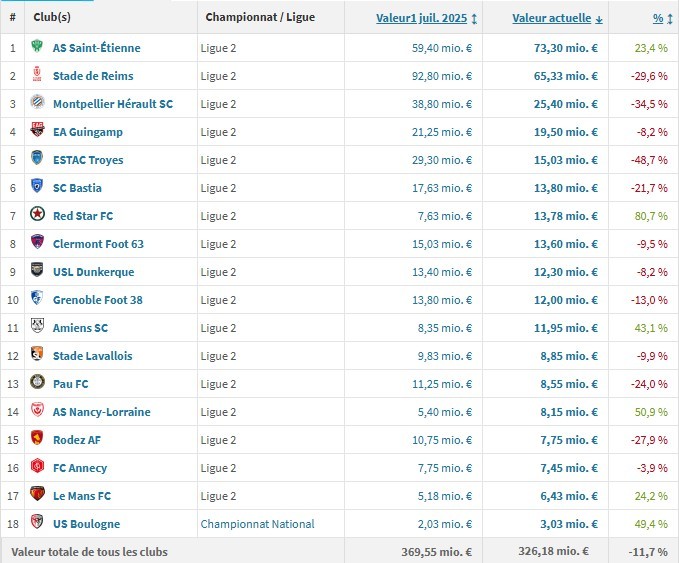This screenshot has height=563, width=679.
Task: Click Red Star FC's 80,7 % change
Action: pos(651,216)
